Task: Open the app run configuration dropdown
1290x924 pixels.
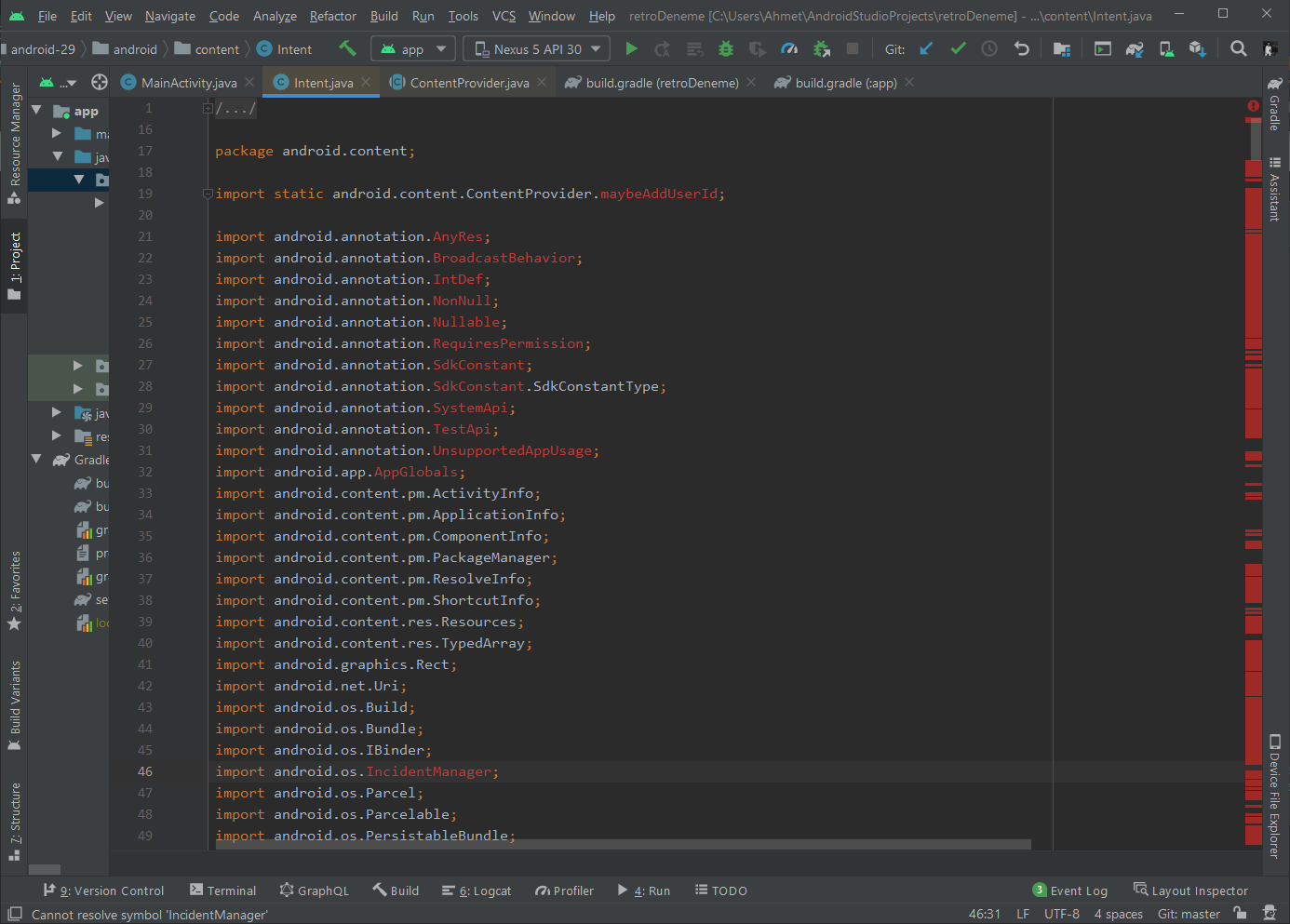Action: pyautogui.click(x=413, y=49)
